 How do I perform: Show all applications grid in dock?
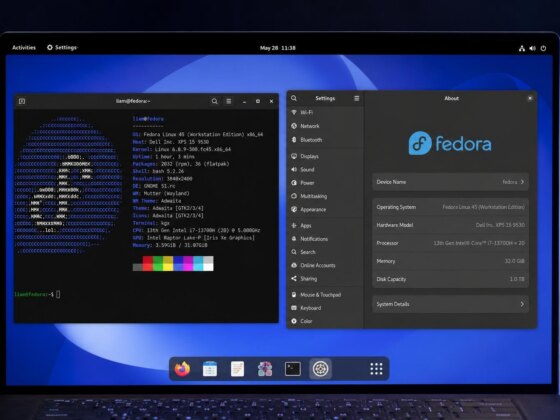(376, 369)
